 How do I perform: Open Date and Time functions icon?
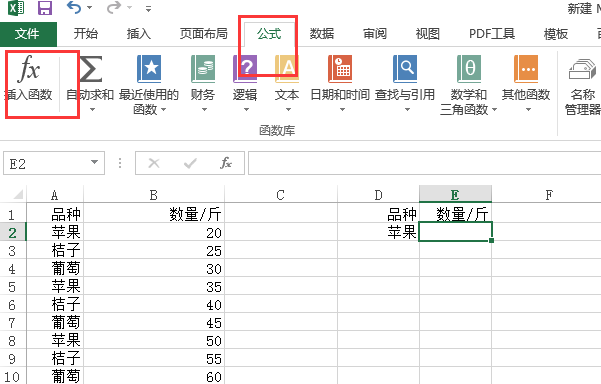340,69
